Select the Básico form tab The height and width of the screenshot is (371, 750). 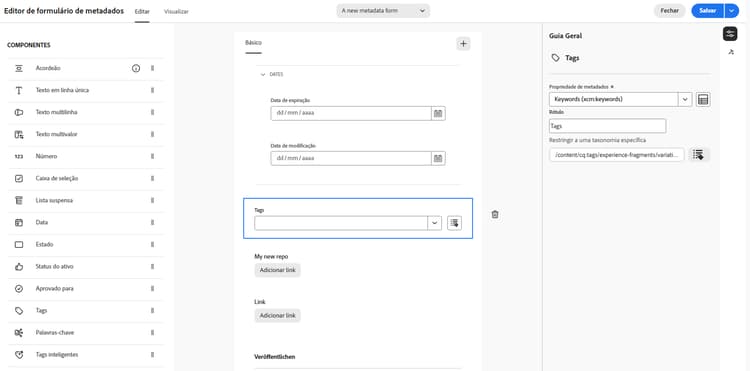pos(254,43)
